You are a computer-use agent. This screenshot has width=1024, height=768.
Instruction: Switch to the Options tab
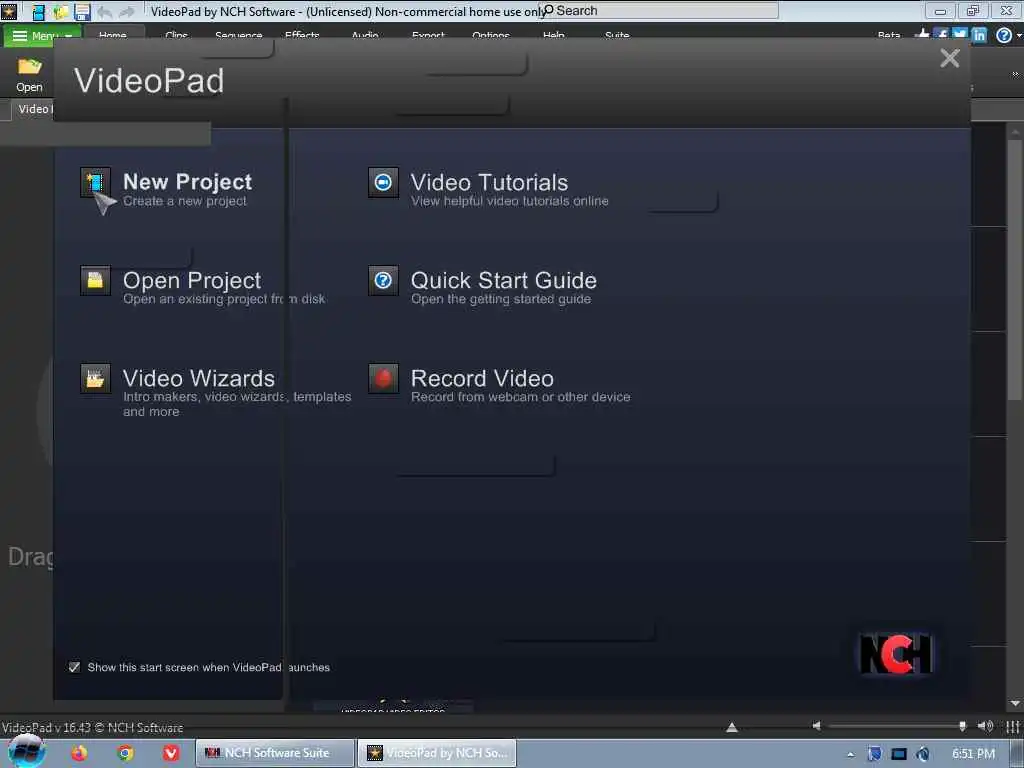click(490, 35)
